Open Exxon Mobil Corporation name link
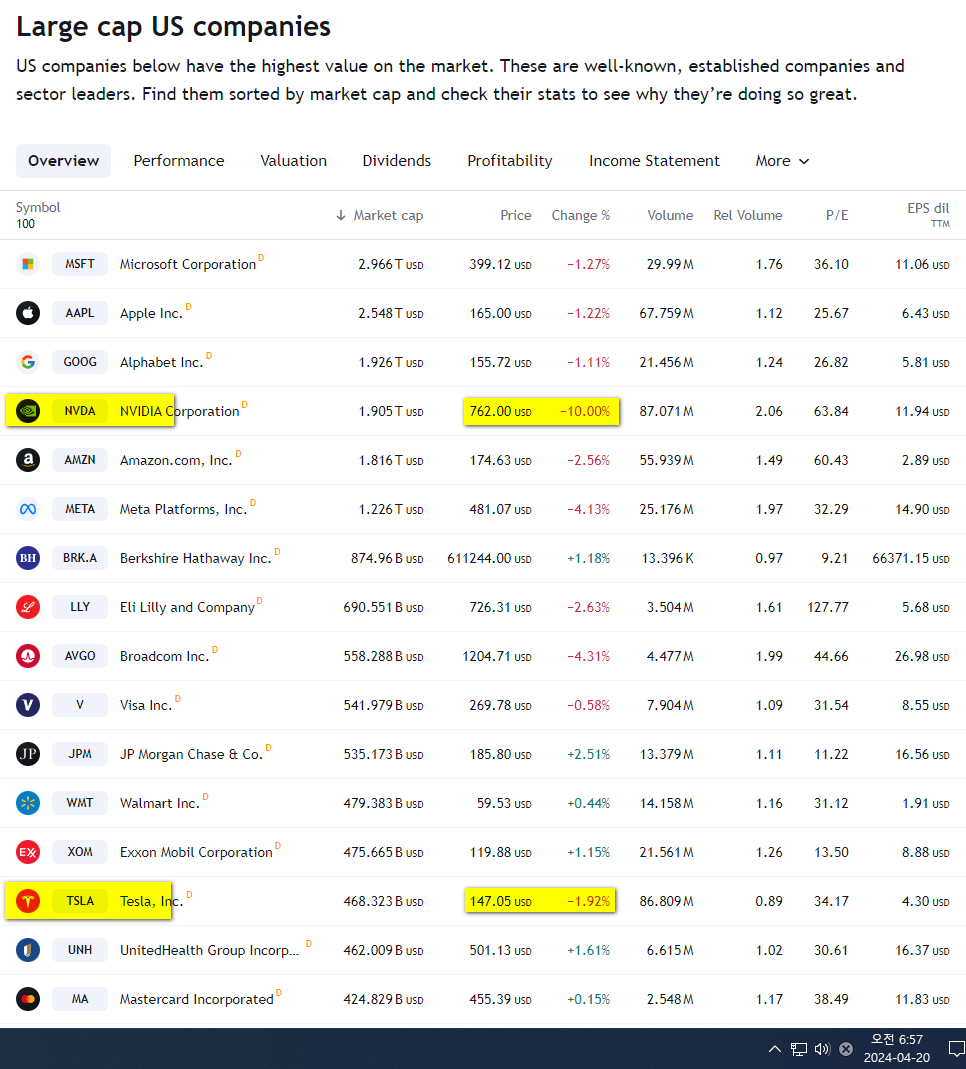 pyautogui.click(x=196, y=853)
